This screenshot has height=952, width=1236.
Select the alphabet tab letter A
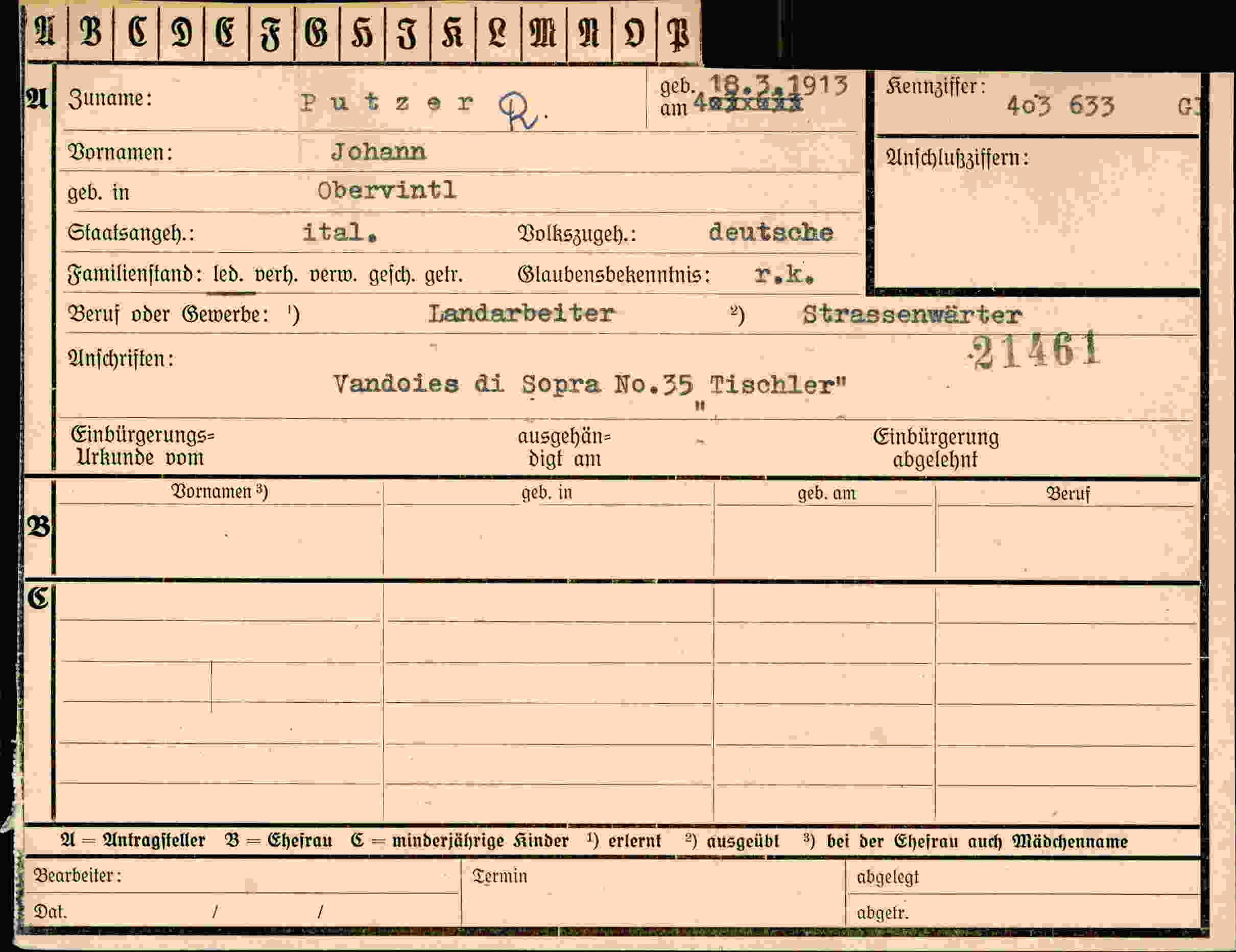[x=45, y=32]
